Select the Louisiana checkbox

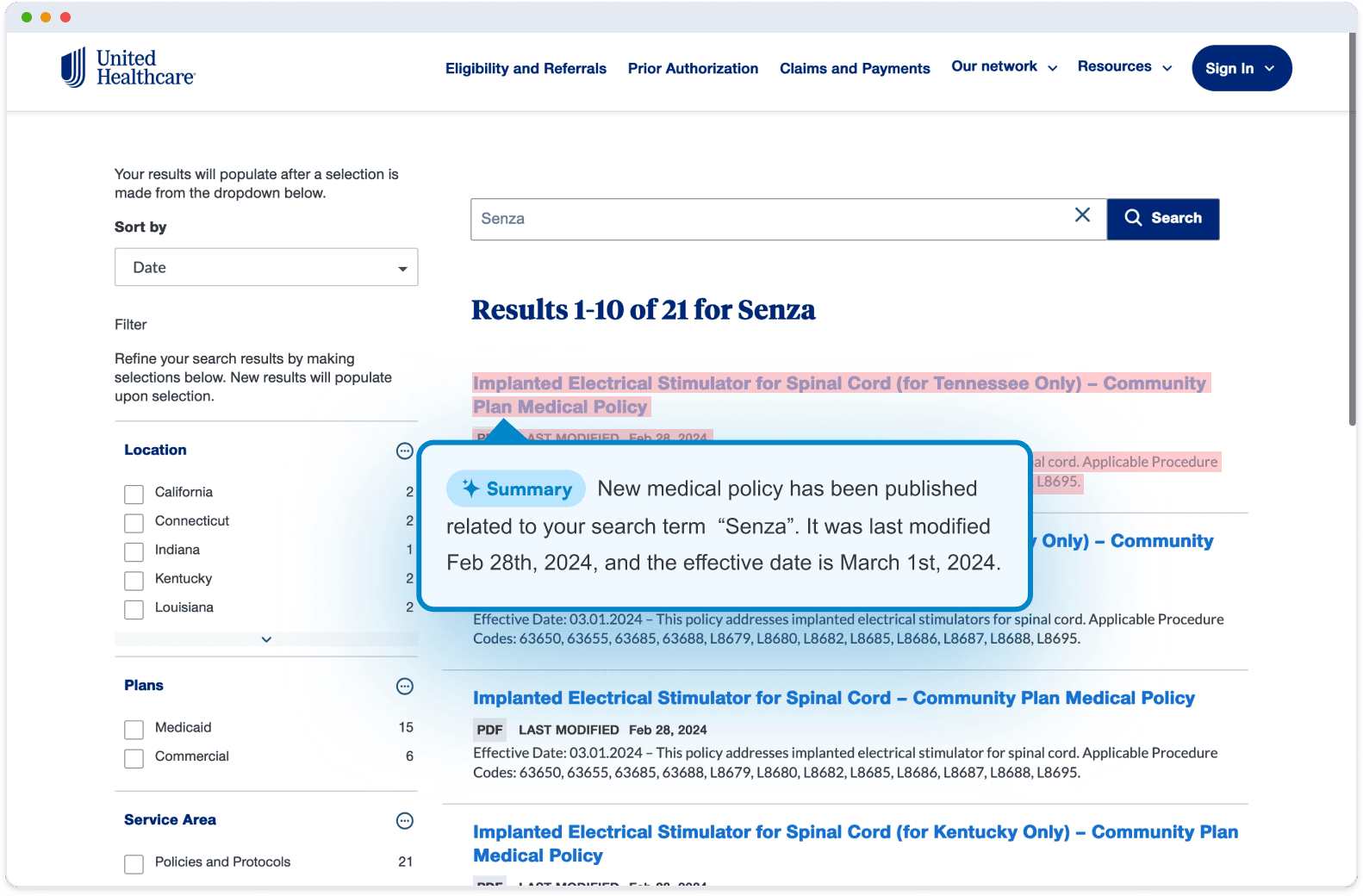pyautogui.click(x=134, y=609)
